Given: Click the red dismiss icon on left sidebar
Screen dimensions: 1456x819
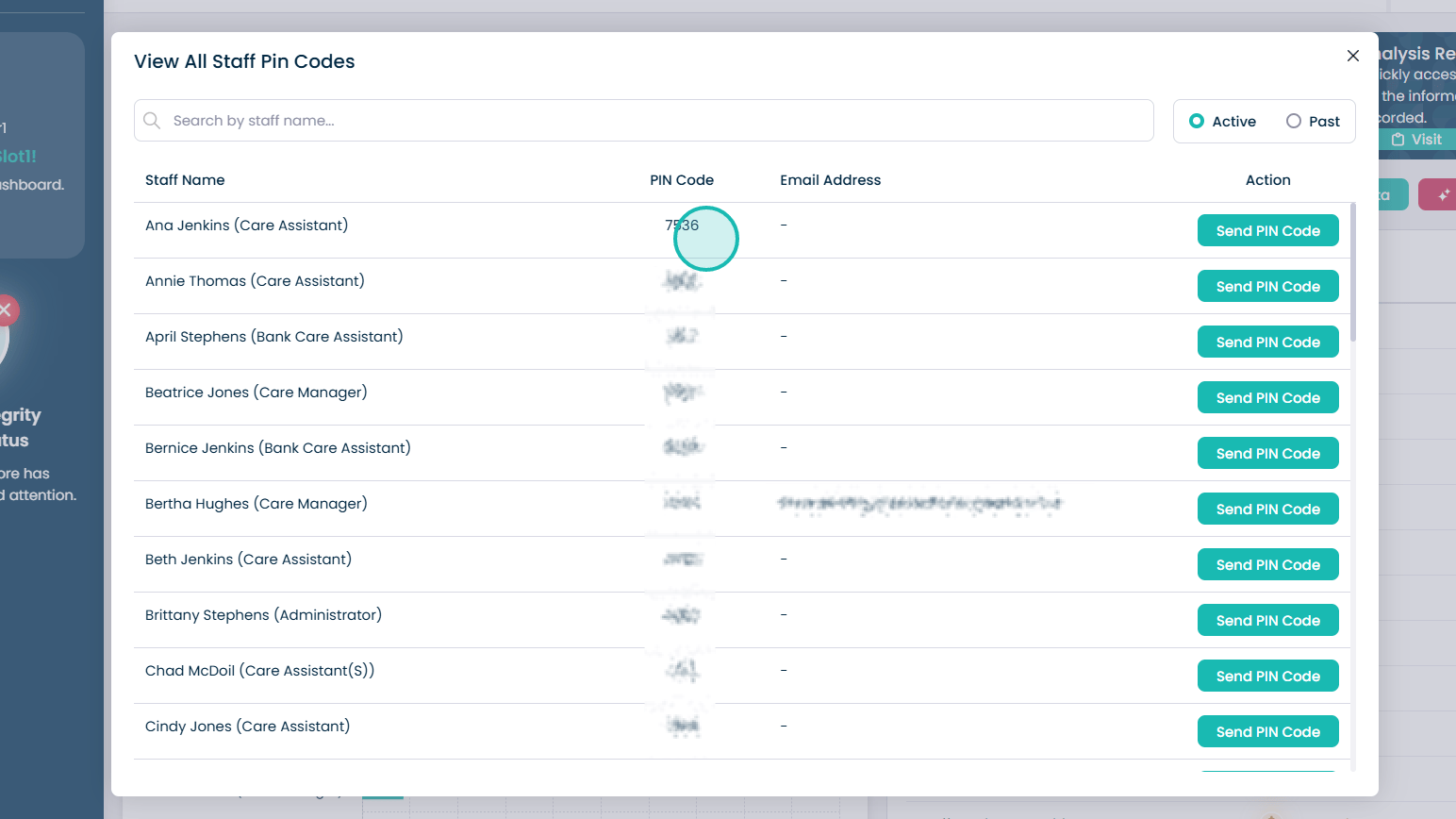Looking at the screenshot, I should pos(6,309).
